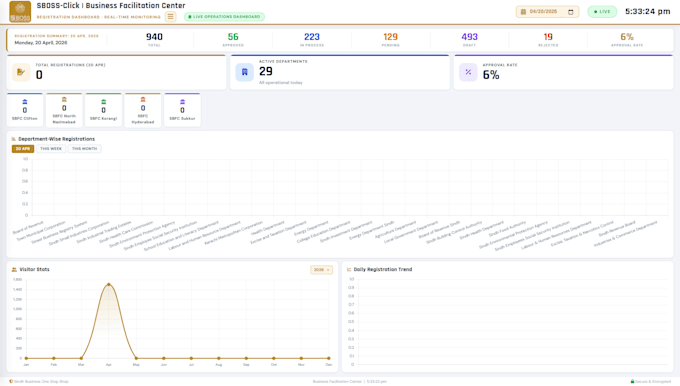Select the SBFC Korangi card
Viewport: 680px width, 386px height.
pyautogui.click(x=103, y=110)
